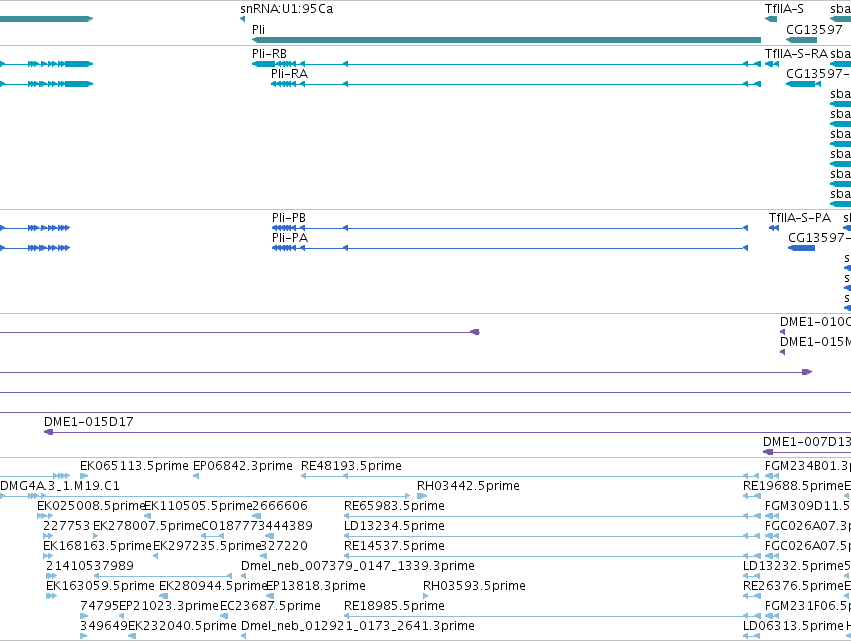This screenshot has height=641, width=851.
Task: Click the 349649 feature label
Action: click(104, 626)
